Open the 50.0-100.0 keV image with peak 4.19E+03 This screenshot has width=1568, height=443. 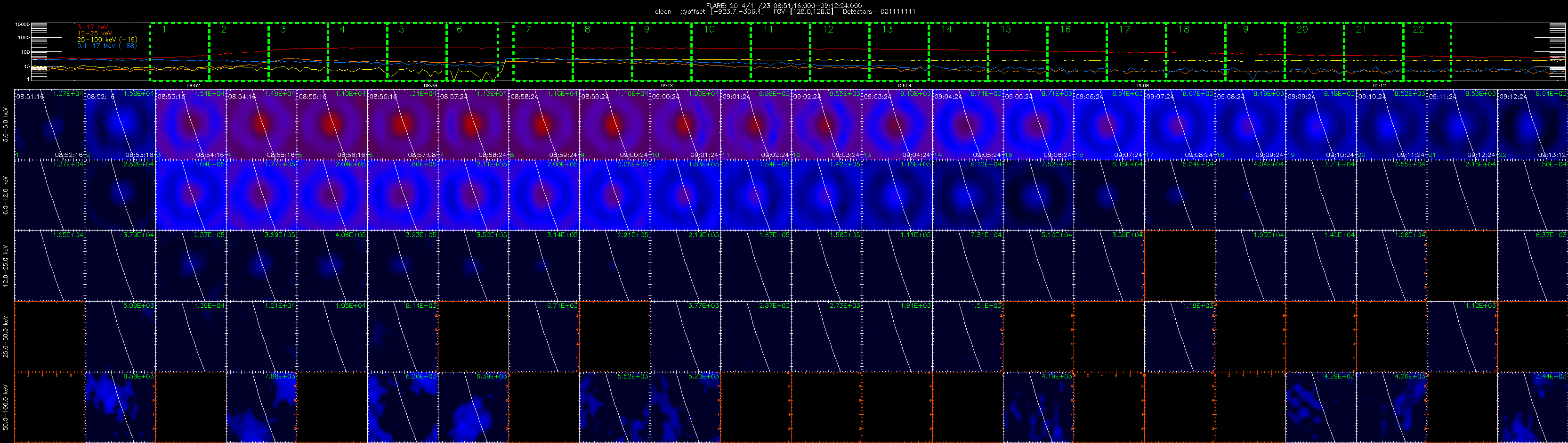pyautogui.click(x=1038, y=407)
